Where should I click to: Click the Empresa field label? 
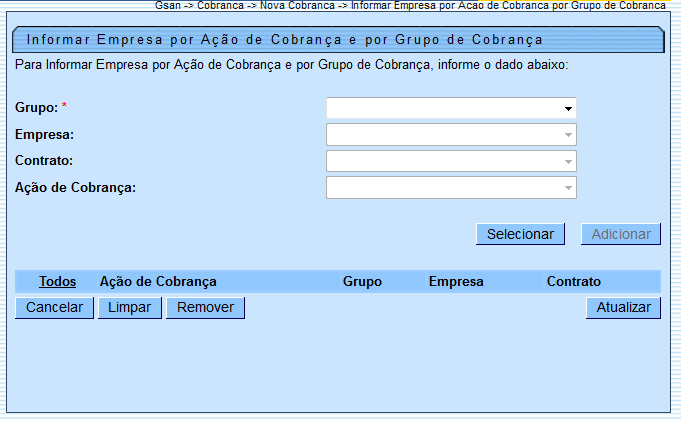[x=45, y=134]
